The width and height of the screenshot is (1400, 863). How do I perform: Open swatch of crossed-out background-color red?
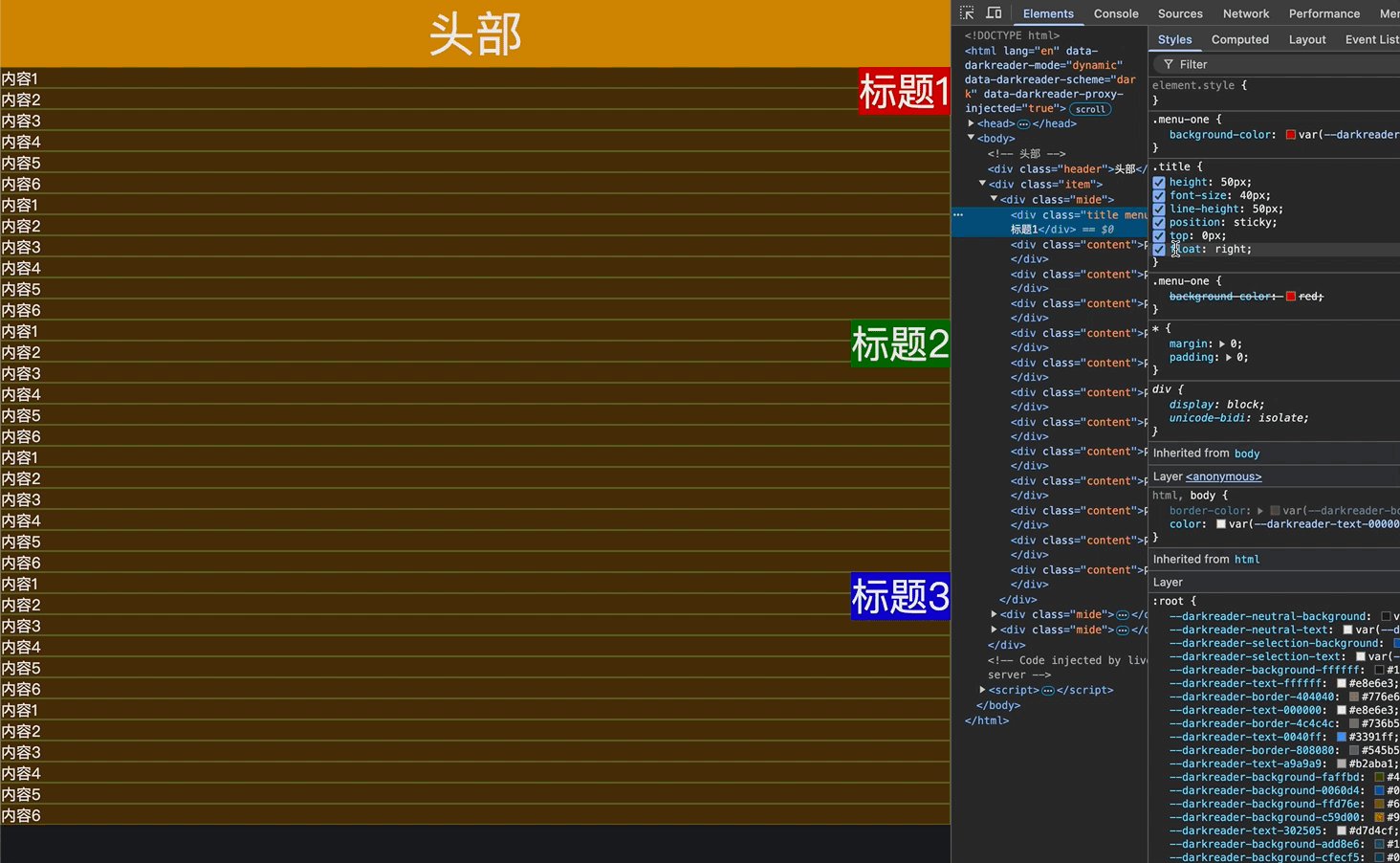(x=1290, y=297)
